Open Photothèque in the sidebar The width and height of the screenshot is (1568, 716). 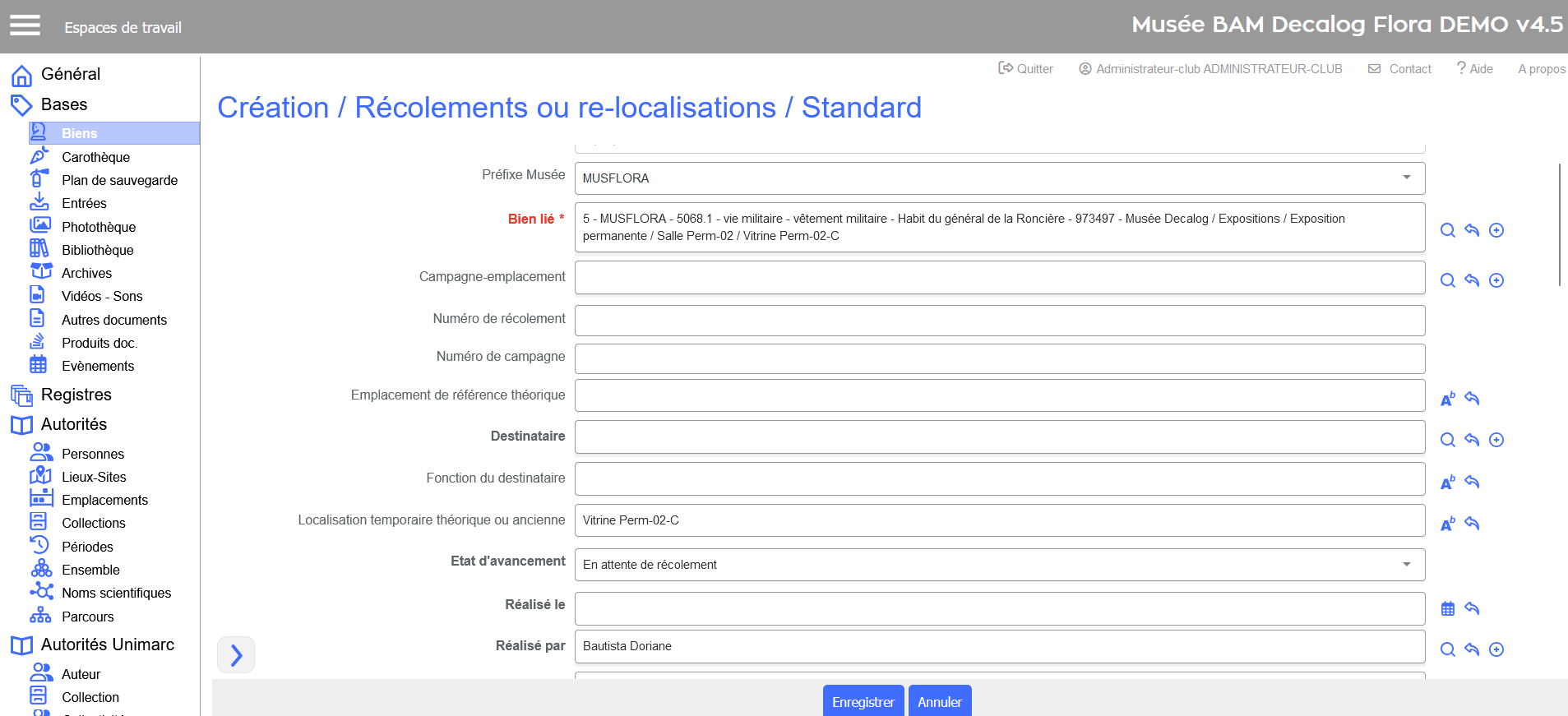coord(98,227)
